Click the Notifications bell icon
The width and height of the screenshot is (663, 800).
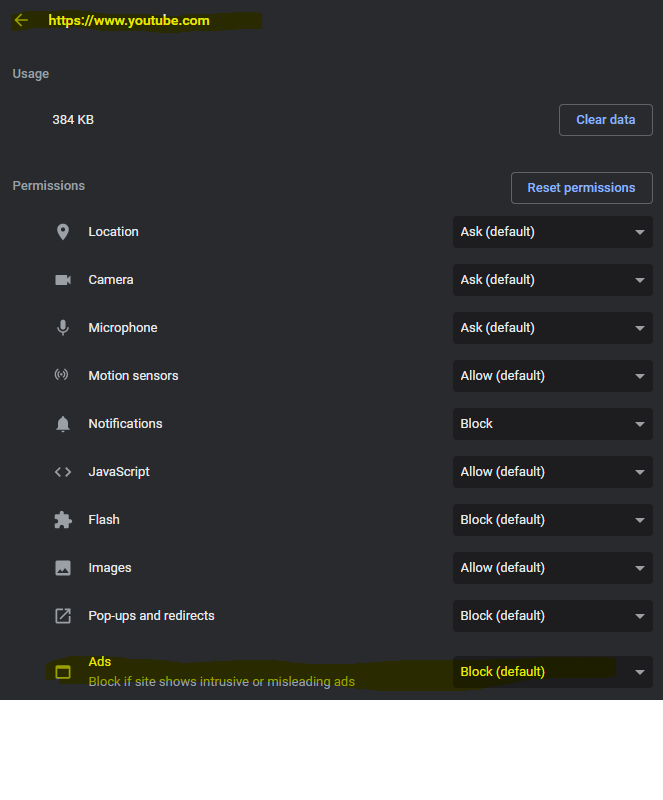pyautogui.click(x=63, y=423)
